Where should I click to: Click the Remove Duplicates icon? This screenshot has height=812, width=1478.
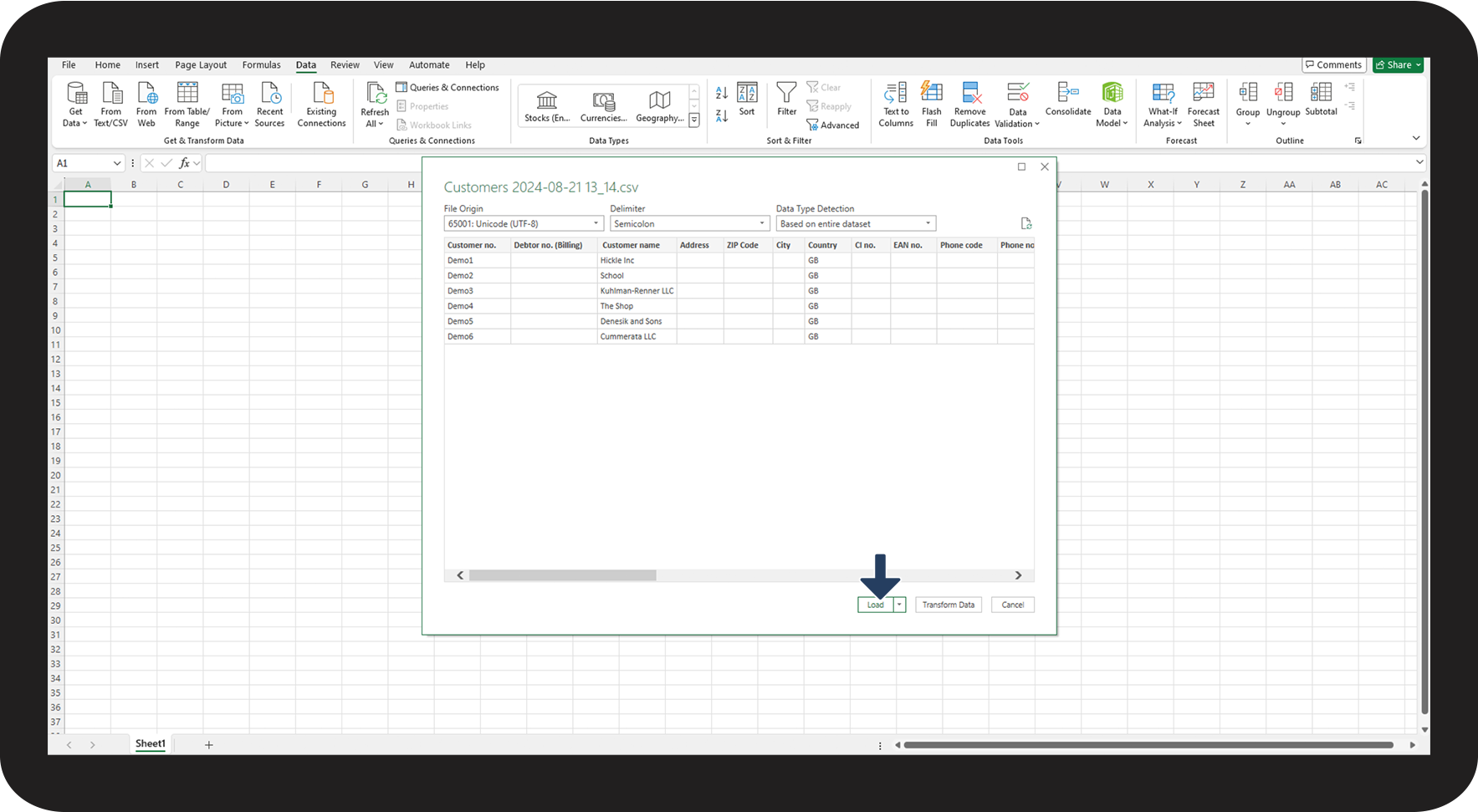[x=969, y=94]
